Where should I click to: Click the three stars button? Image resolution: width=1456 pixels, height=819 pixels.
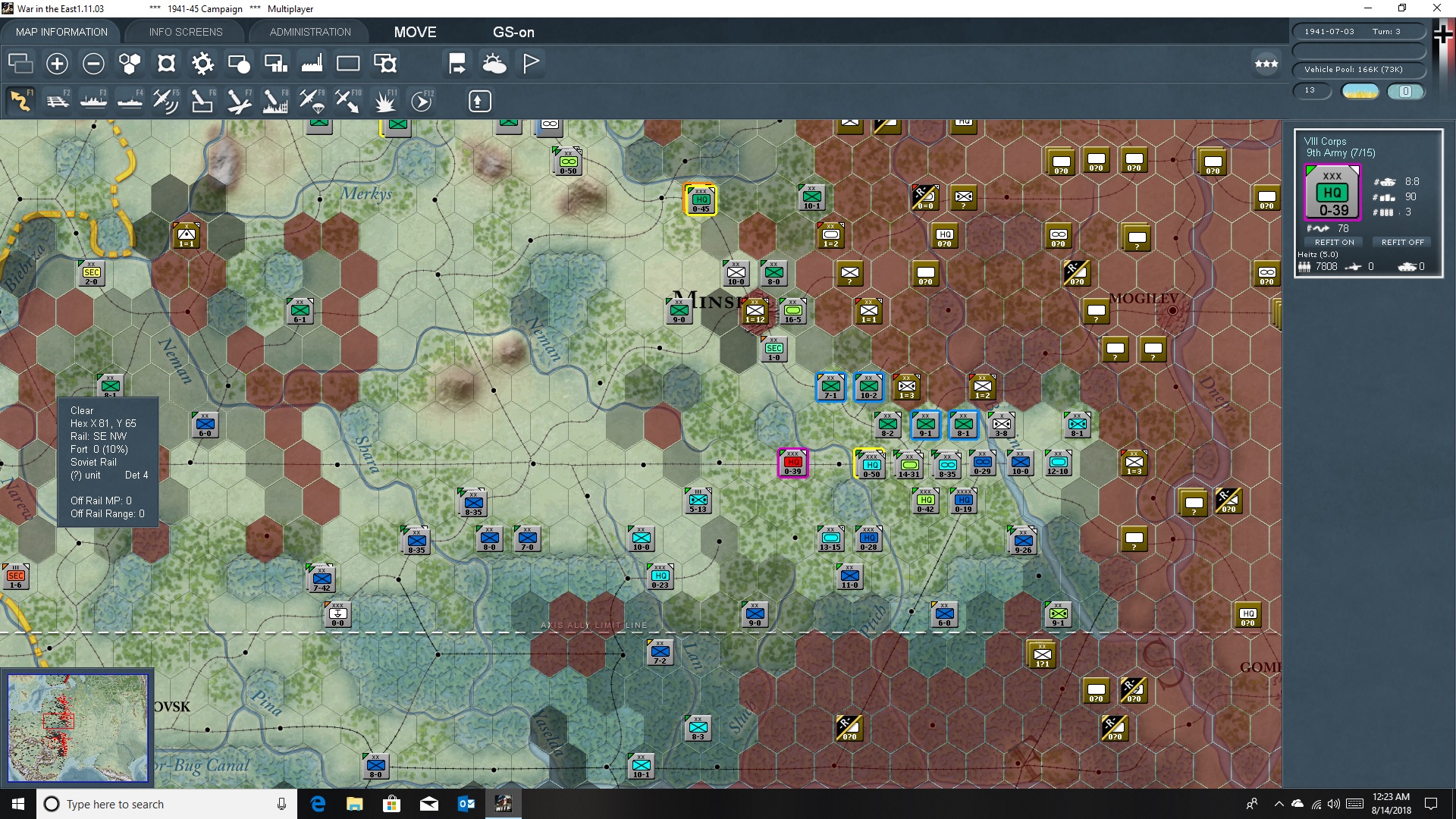pos(1266,64)
